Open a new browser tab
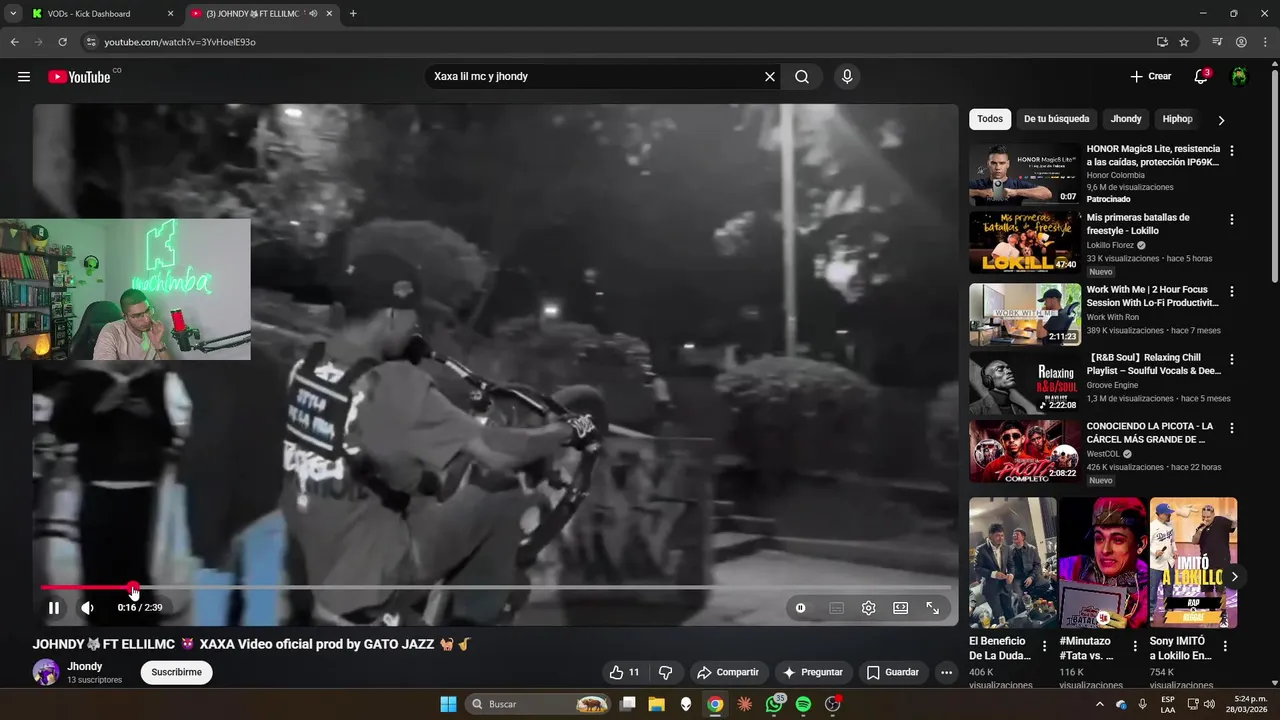The width and height of the screenshot is (1280, 720). click(353, 14)
